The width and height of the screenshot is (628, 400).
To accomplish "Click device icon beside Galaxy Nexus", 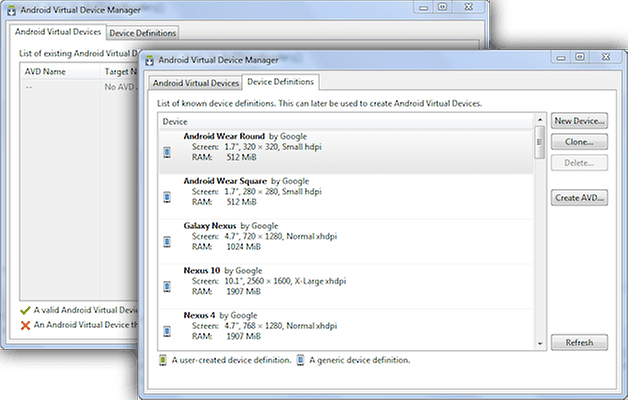I will coord(167,242).
